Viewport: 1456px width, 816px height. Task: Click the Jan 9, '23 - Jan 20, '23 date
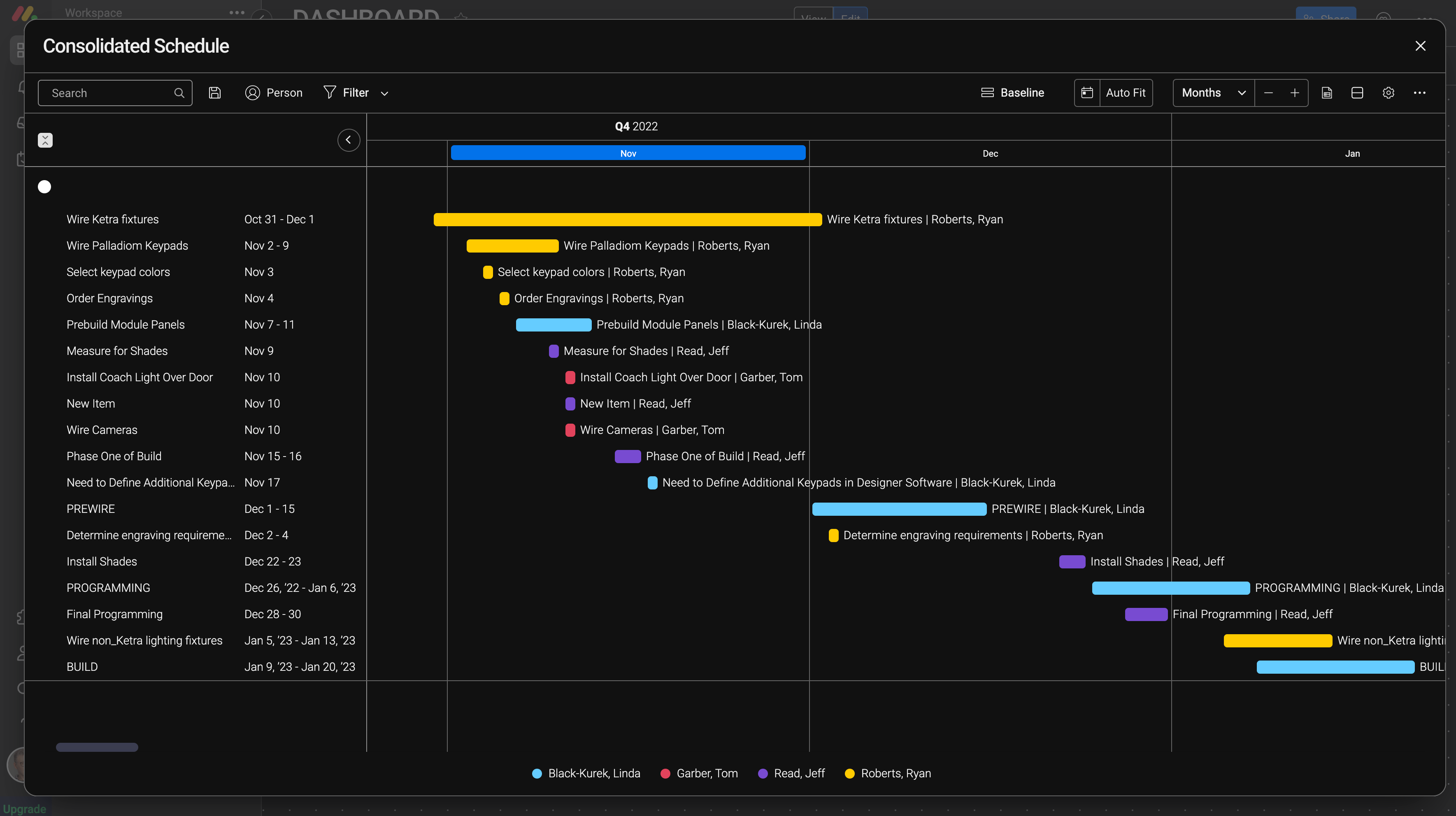tap(300, 667)
